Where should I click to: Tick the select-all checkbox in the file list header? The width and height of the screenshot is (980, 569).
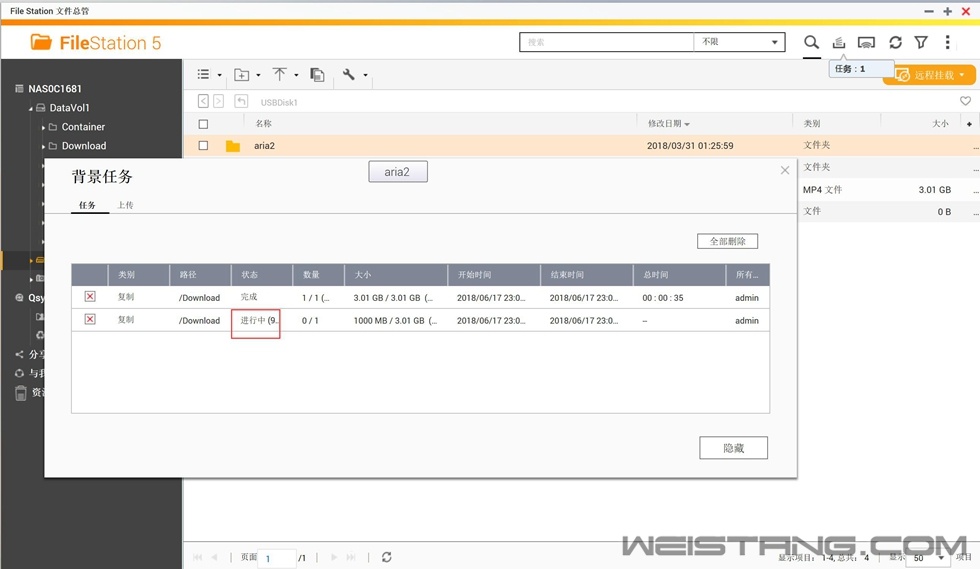point(203,124)
